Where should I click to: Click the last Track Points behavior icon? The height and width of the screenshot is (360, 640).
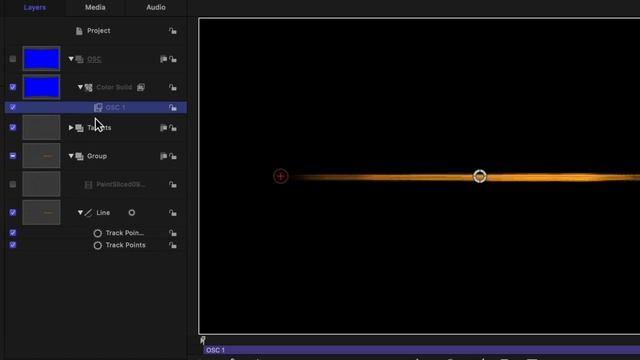(x=98, y=246)
